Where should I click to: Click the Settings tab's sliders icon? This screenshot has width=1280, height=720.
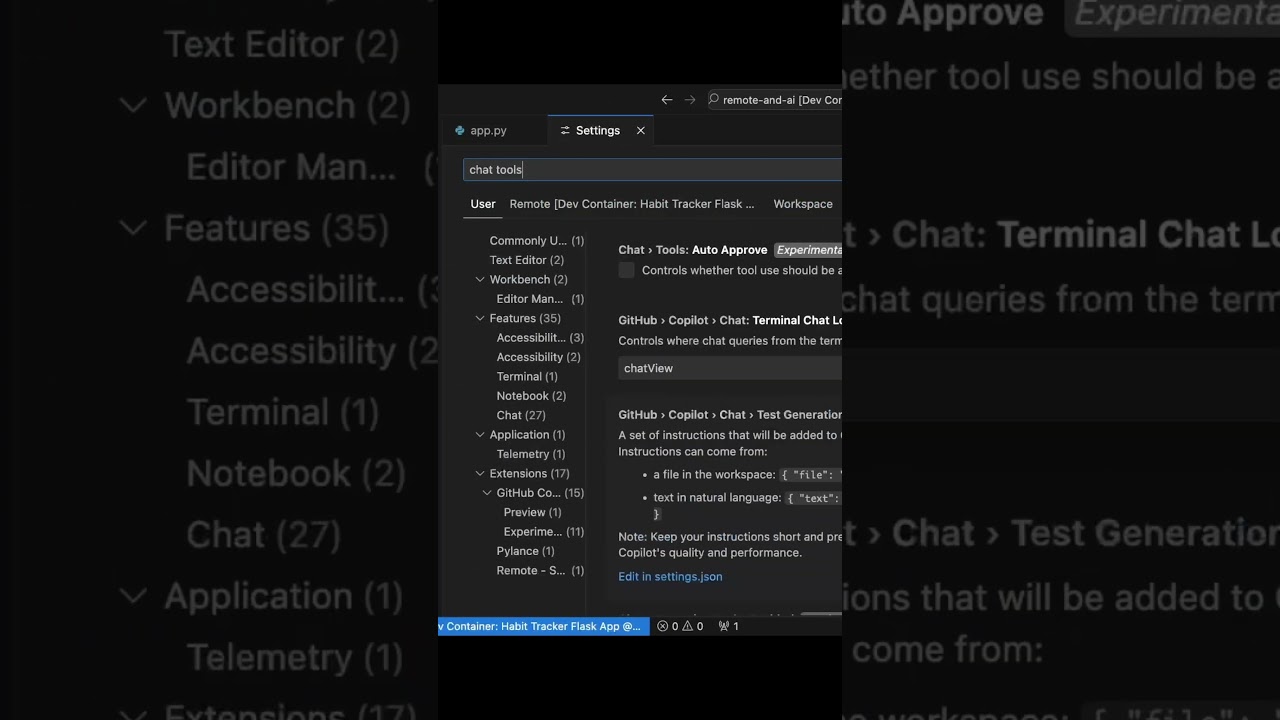[565, 130]
